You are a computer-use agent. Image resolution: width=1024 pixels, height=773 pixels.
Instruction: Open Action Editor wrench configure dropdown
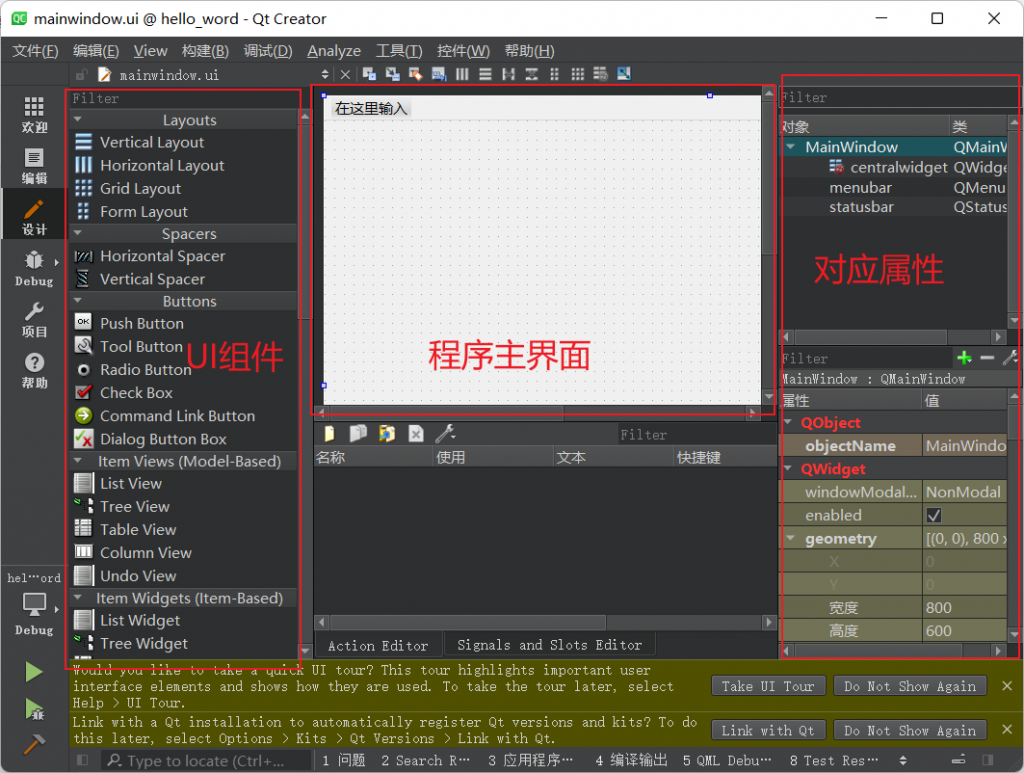[445, 433]
